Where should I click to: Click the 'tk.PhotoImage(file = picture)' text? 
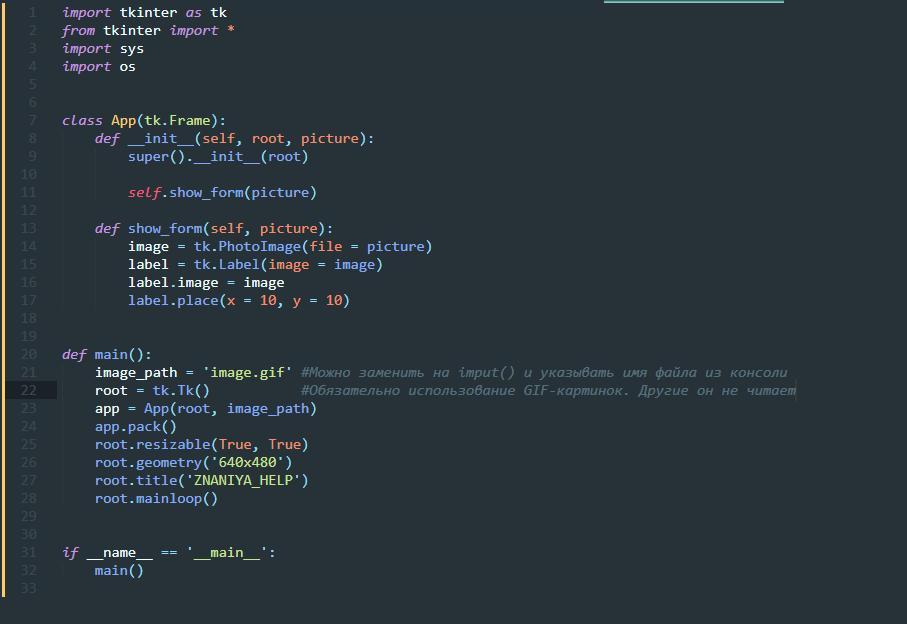[x=313, y=246]
